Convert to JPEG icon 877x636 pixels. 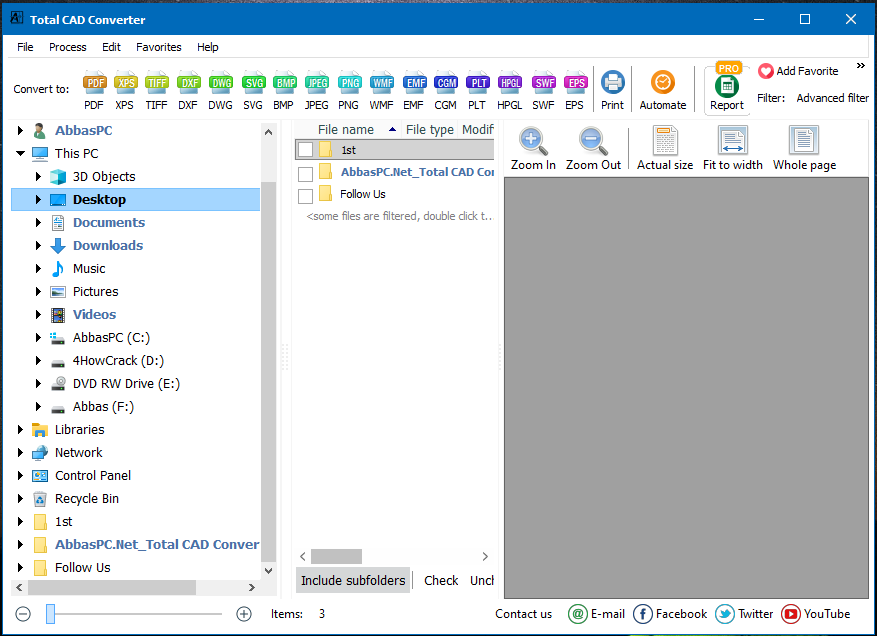tap(317, 89)
